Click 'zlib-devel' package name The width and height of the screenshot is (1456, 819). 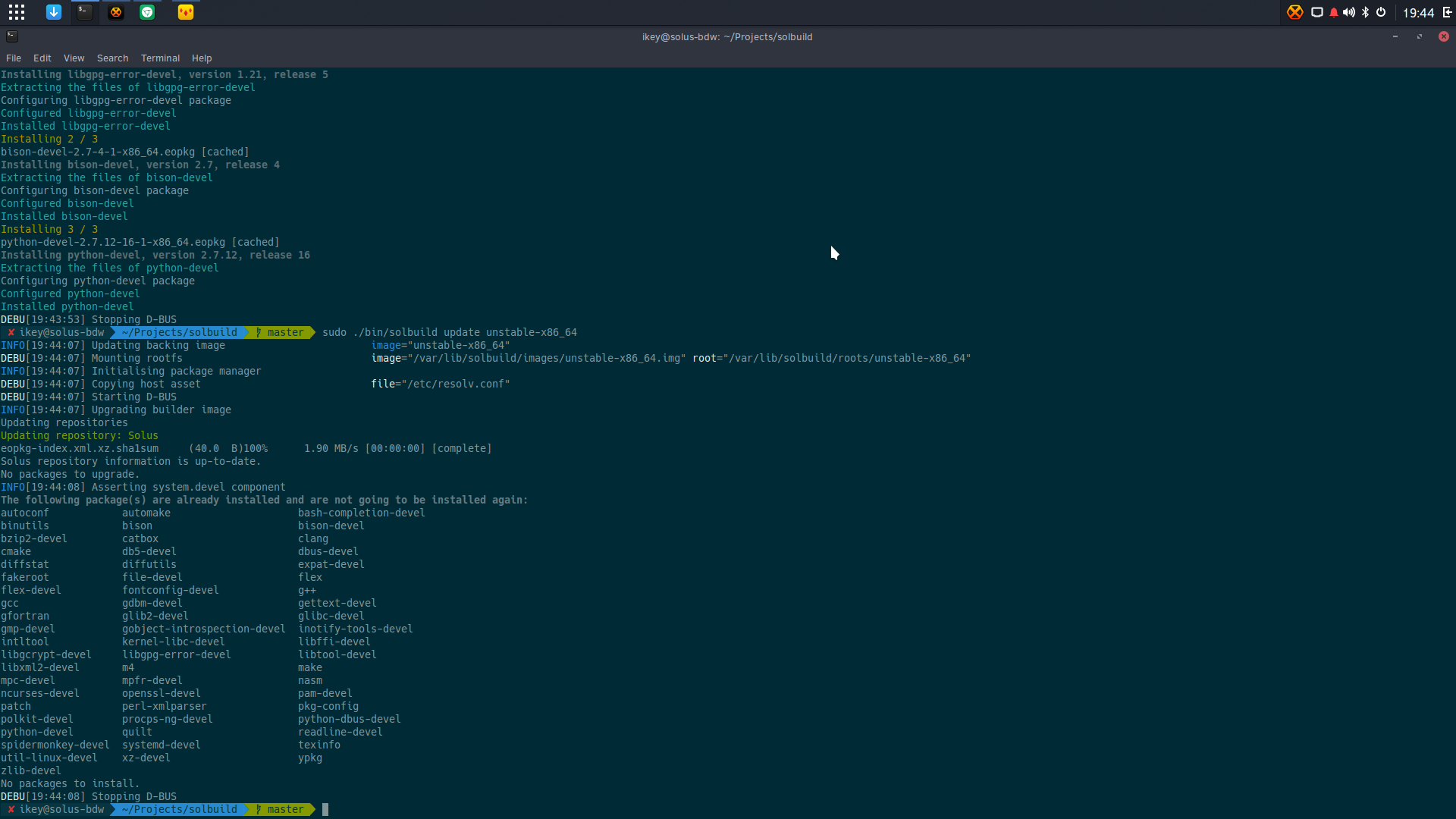[31, 770]
